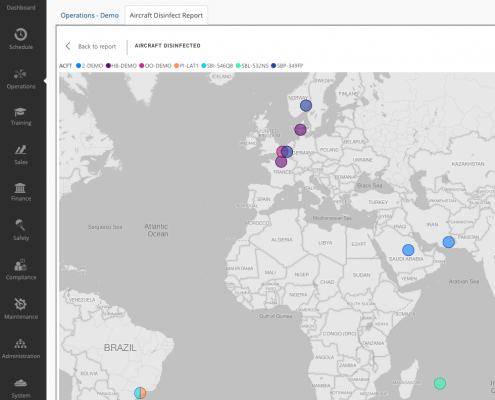The width and height of the screenshot is (495, 400).
Task: Click the Back to report link
Action: point(97,46)
